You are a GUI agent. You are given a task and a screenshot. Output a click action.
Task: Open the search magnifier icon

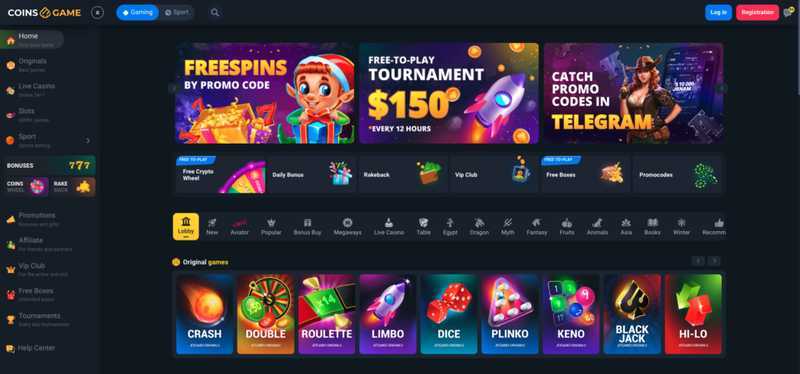(x=215, y=13)
